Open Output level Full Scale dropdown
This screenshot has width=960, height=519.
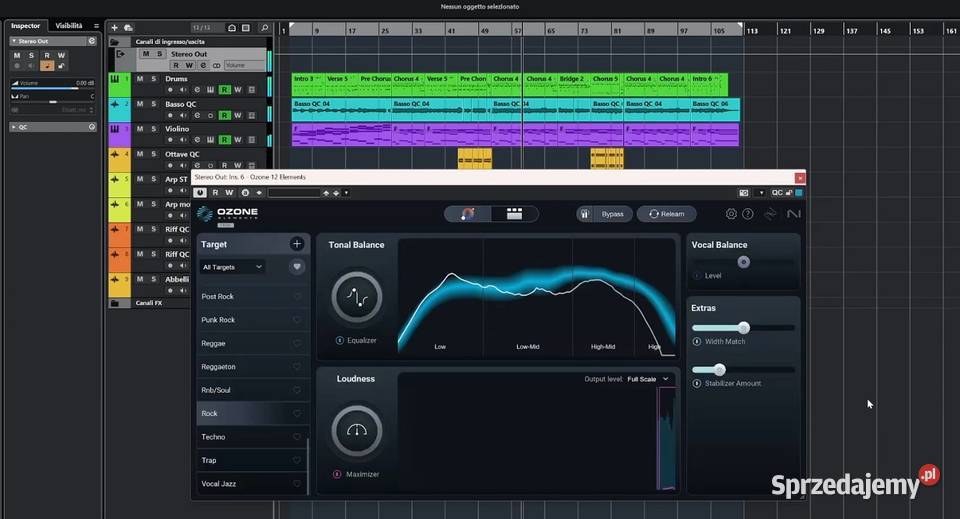[x=648, y=379]
